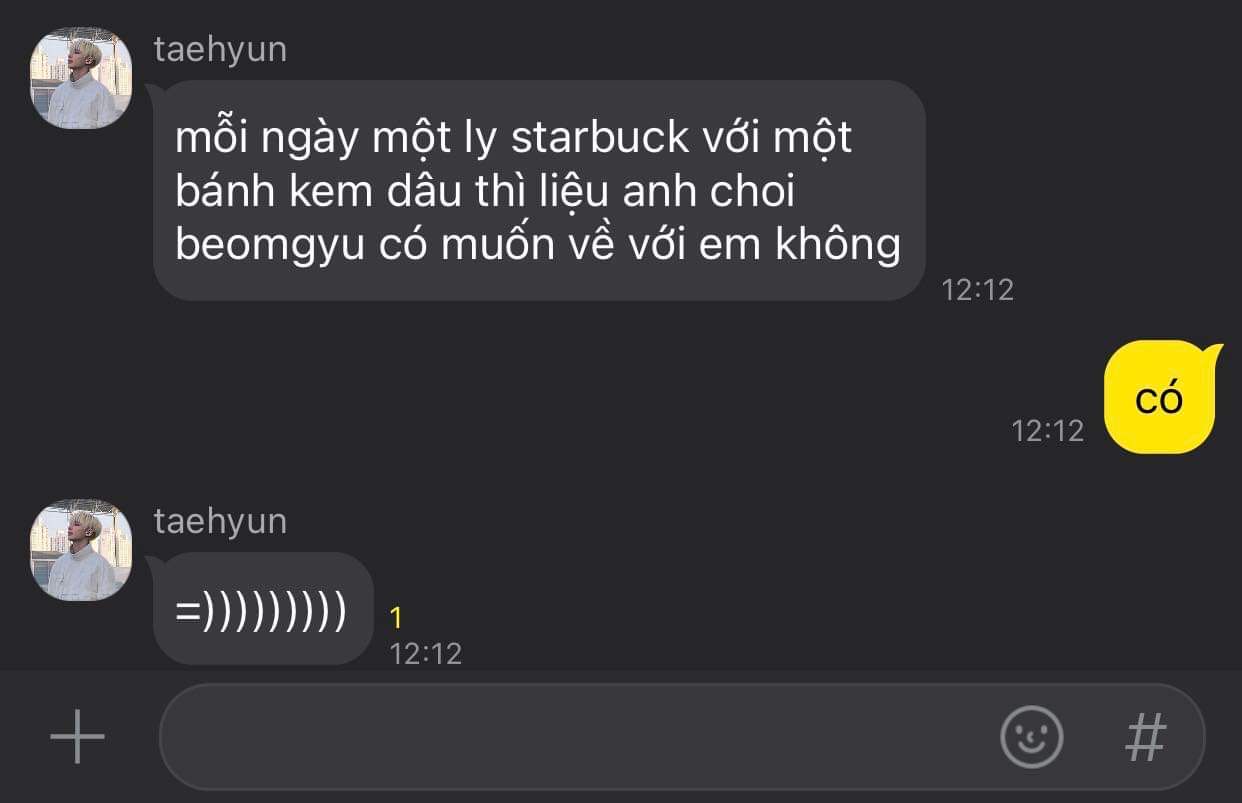
Task: Select the yellow "có" reply bubble
Action: [1160, 397]
